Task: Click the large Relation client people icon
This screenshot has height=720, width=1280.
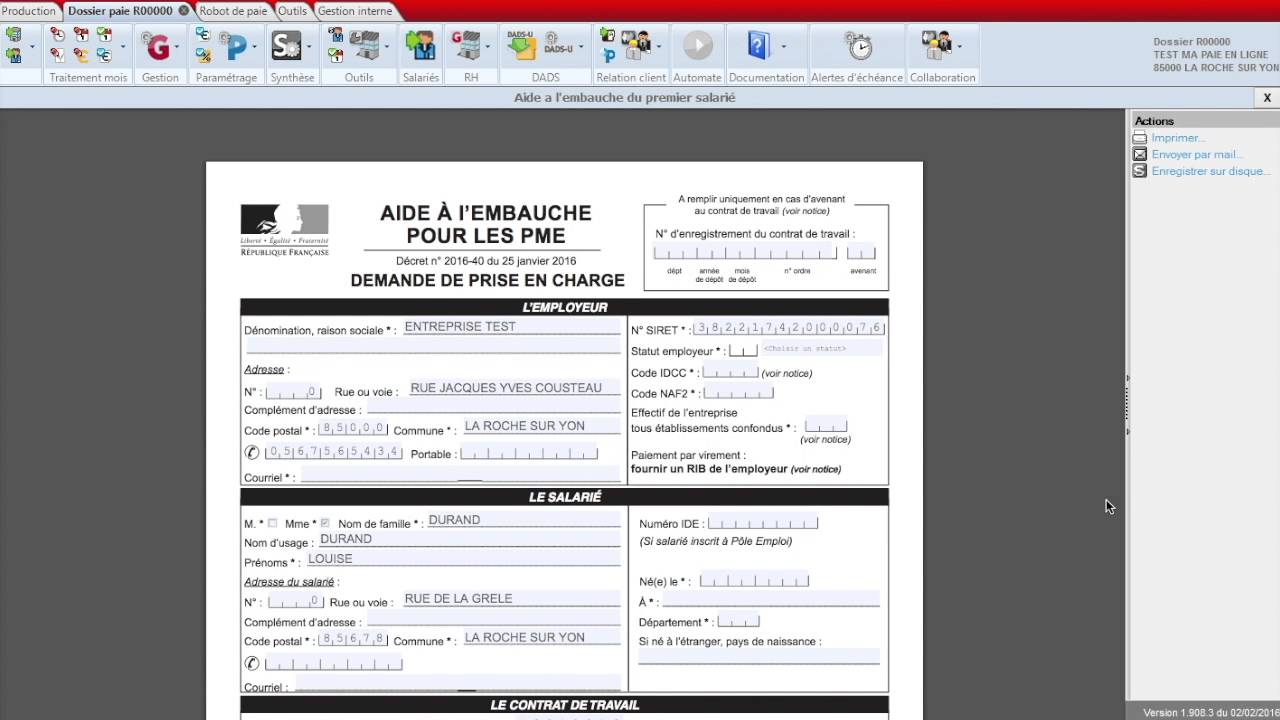Action: pyautogui.click(x=636, y=45)
